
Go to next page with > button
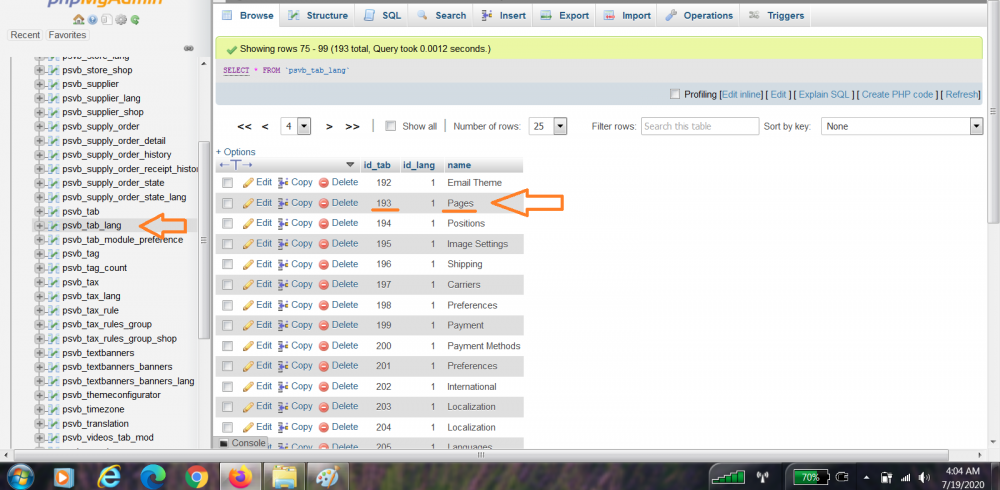click(x=329, y=127)
